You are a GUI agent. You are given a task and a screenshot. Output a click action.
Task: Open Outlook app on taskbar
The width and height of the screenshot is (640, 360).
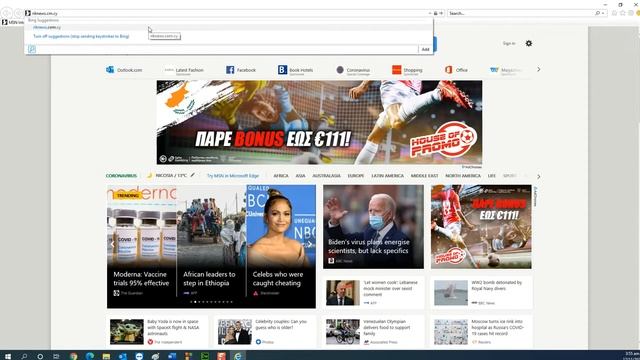point(122,356)
